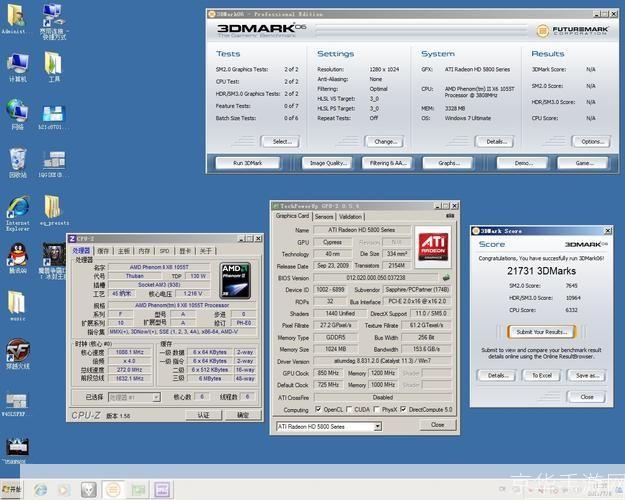625x500 pixels.
Task: Toggle the CUDA checkbox in GPU-Z
Action: pyautogui.click(x=349, y=409)
